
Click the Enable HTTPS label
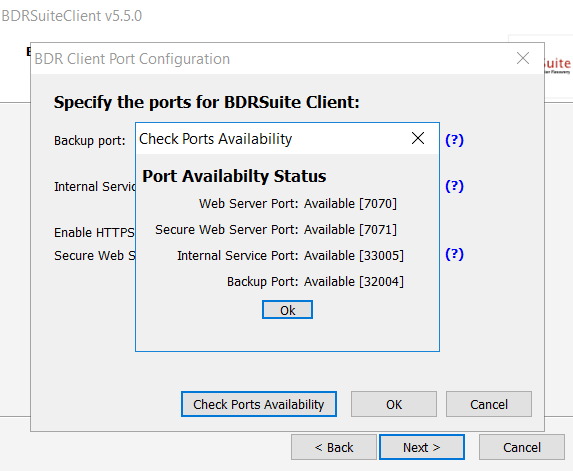tap(94, 233)
